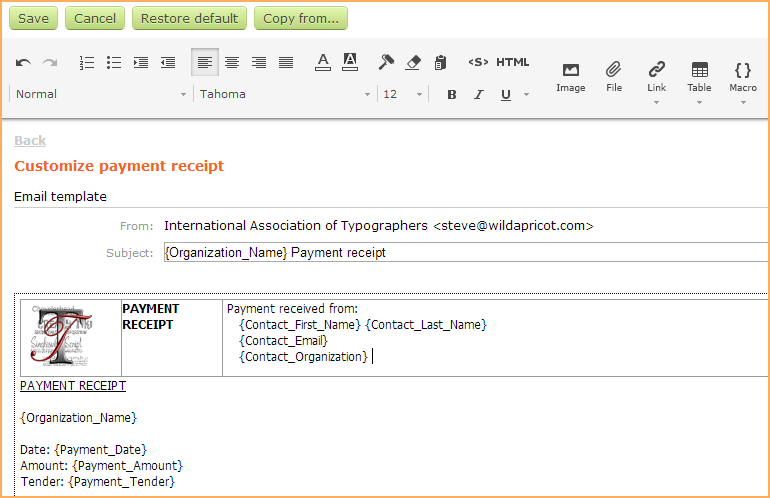Click the Amount: {Payment_Amount} line
The height and width of the screenshot is (498, 770).
[101, 466]
